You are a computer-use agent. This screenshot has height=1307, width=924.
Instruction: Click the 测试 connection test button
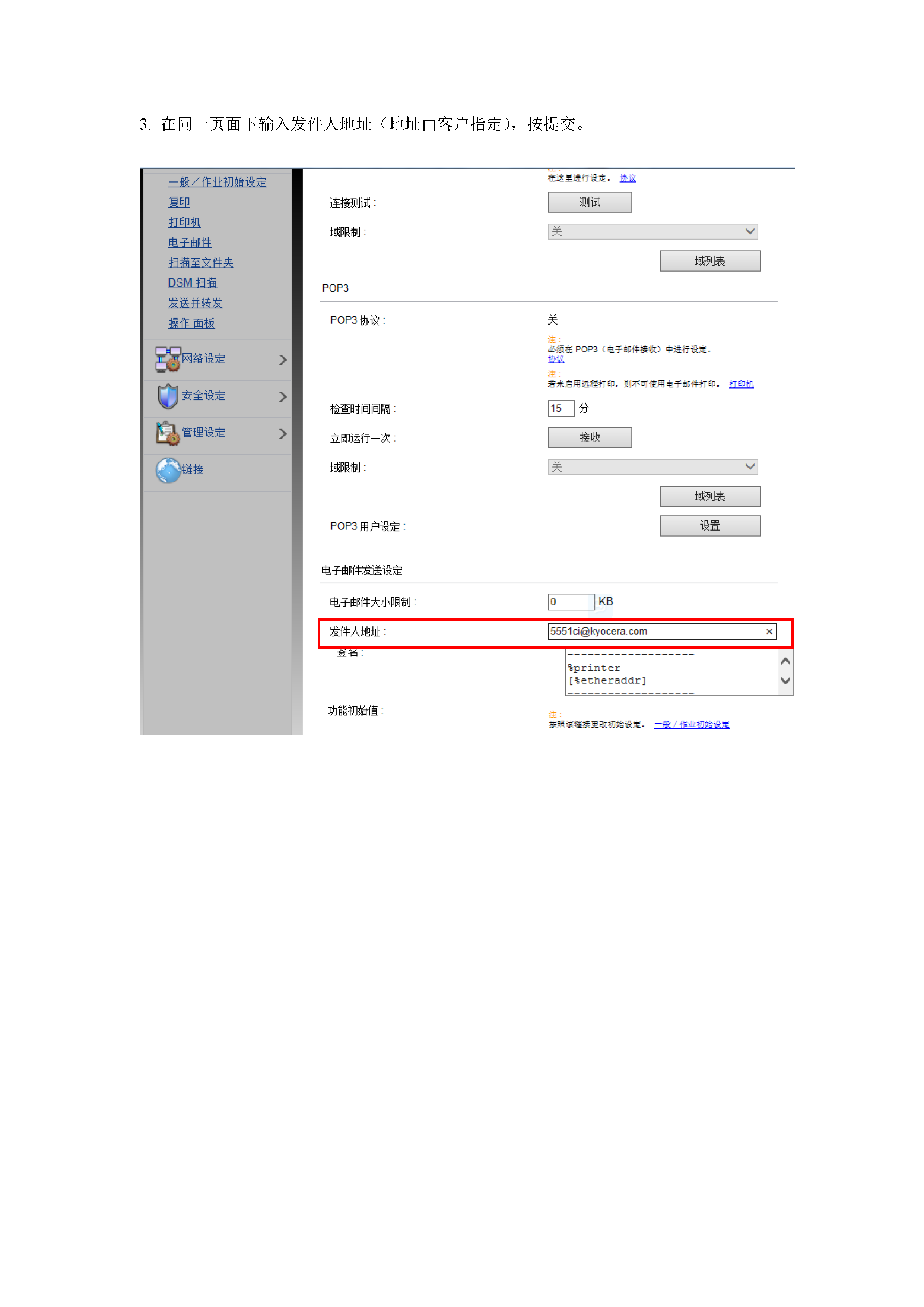click(x=590, y=202)
